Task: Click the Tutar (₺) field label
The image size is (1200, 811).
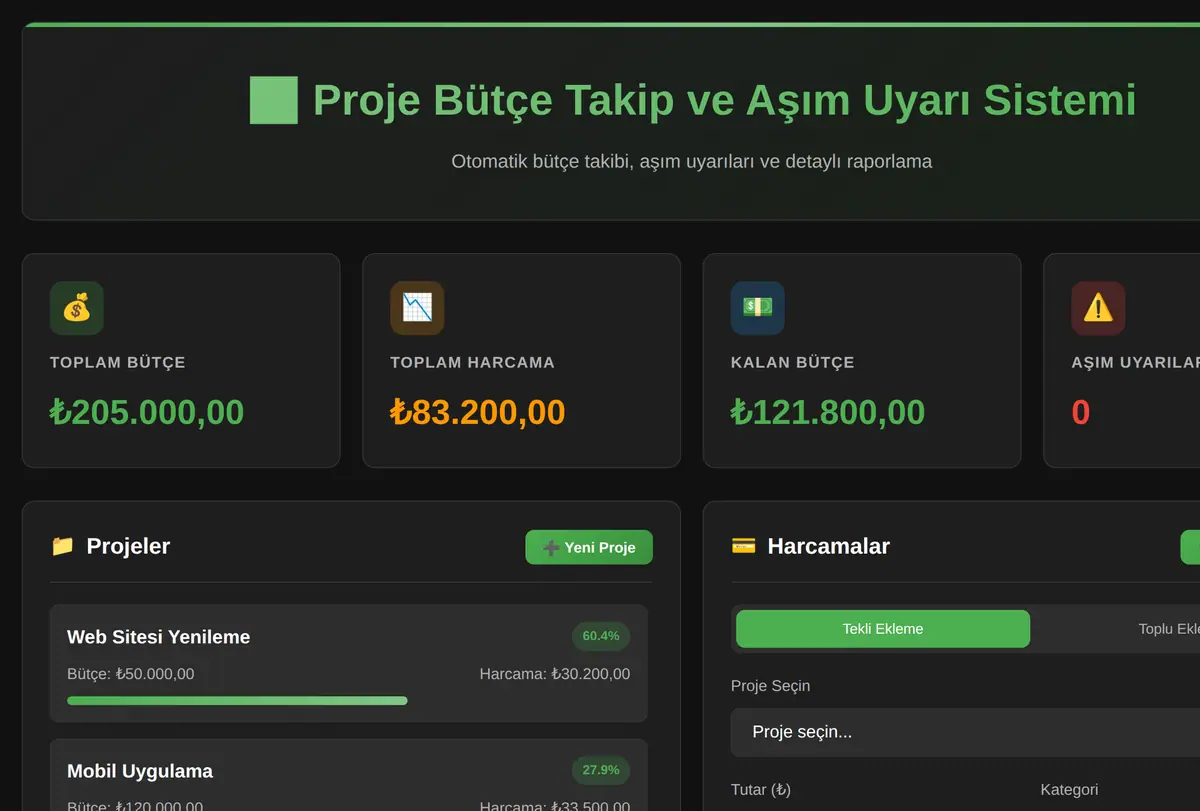Action: point(761,790)
